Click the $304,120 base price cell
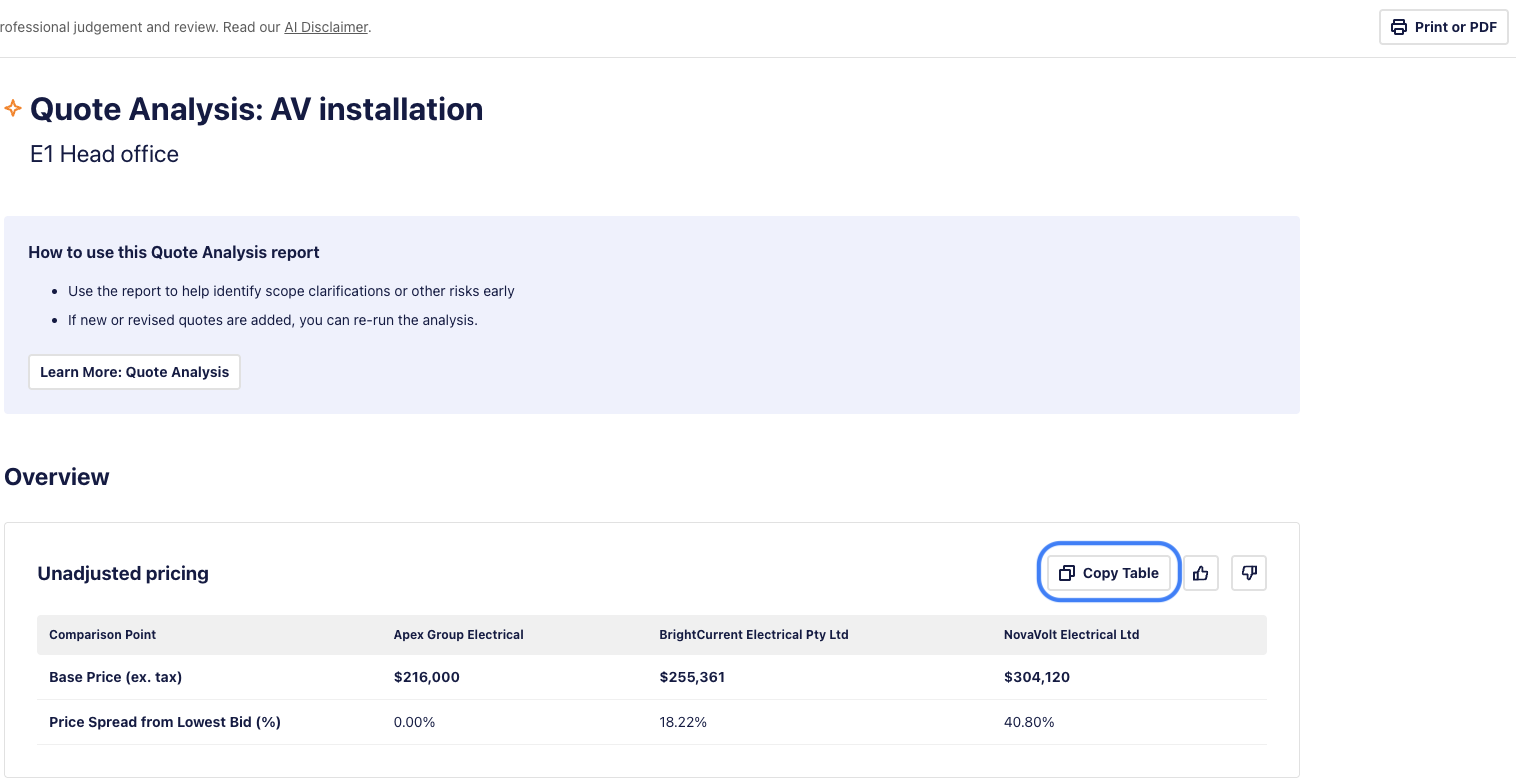Image resolution: width=1516 pixels, height=780 pixels. [1036, 677]
